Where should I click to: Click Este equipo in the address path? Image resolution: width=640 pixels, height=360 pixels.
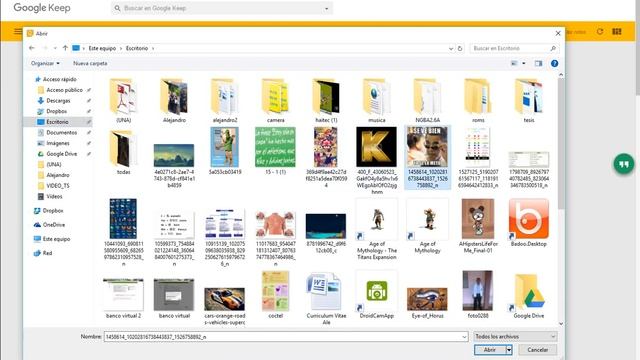(102, 48)
